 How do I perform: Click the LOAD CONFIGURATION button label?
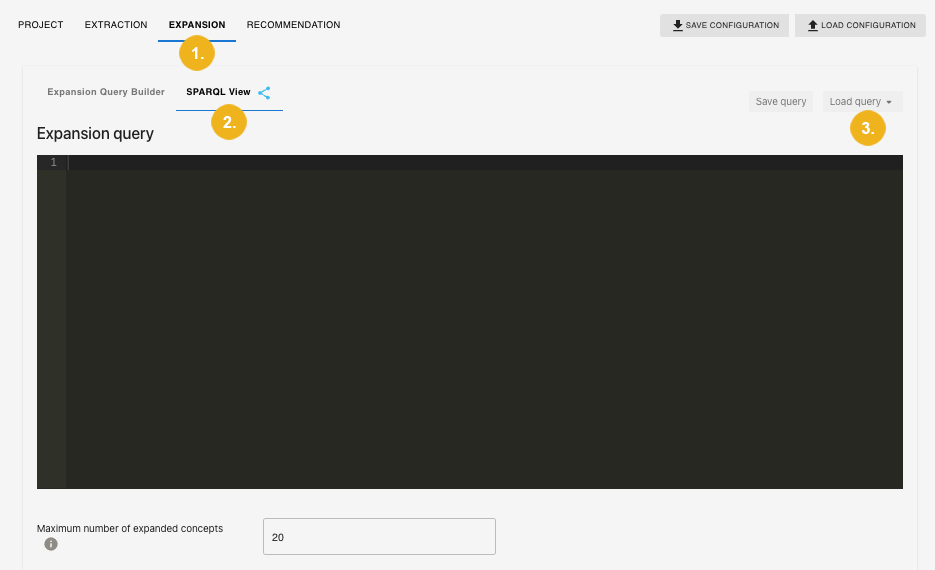click(x=867, y=25)
